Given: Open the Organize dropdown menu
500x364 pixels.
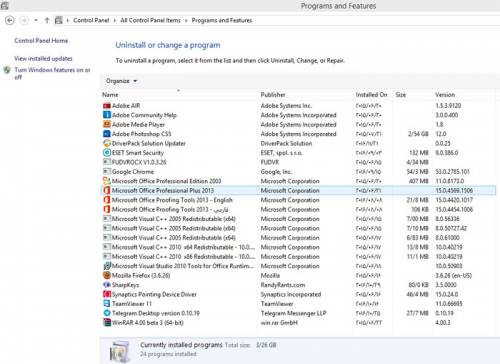Looking at the screenshot, I should tap(121, 81).
